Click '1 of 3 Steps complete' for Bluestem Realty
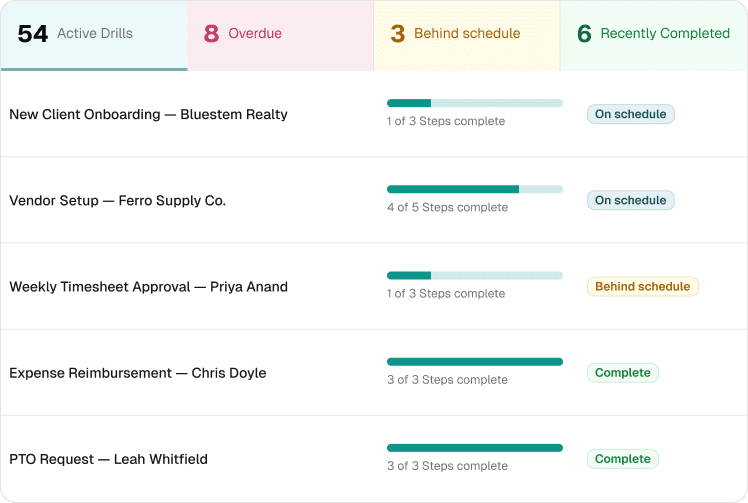748x503 pixels. (x=446, y=121)
